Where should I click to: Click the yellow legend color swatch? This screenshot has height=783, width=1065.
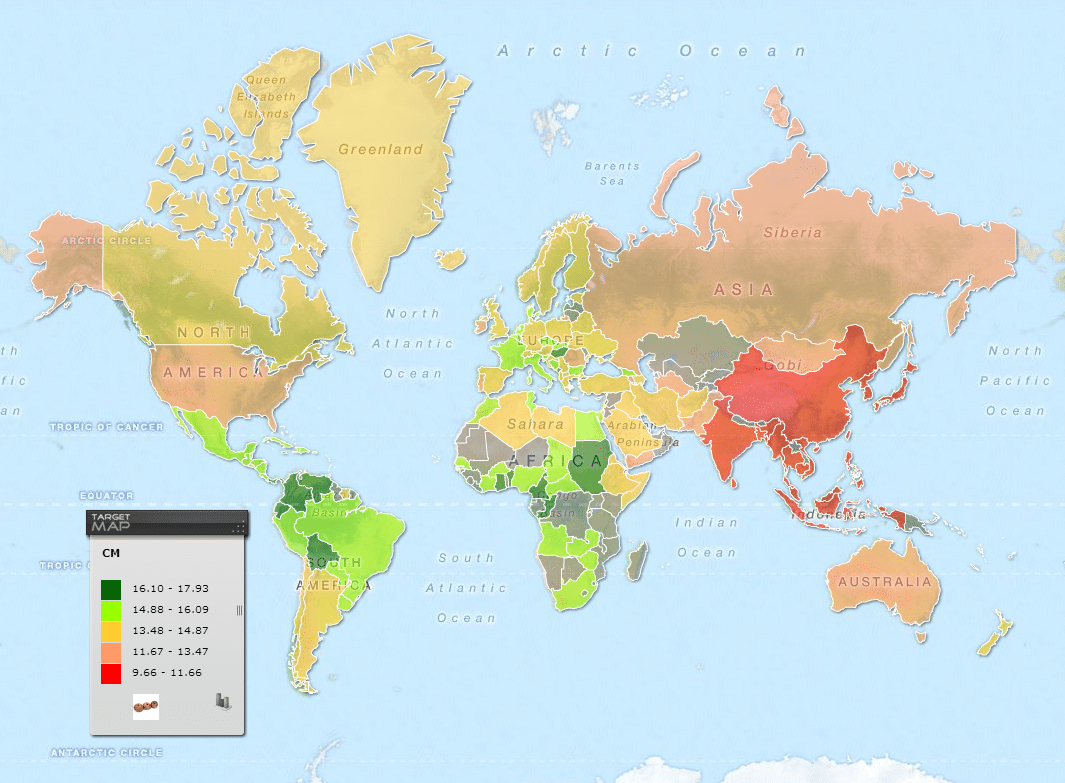[111, 631]
